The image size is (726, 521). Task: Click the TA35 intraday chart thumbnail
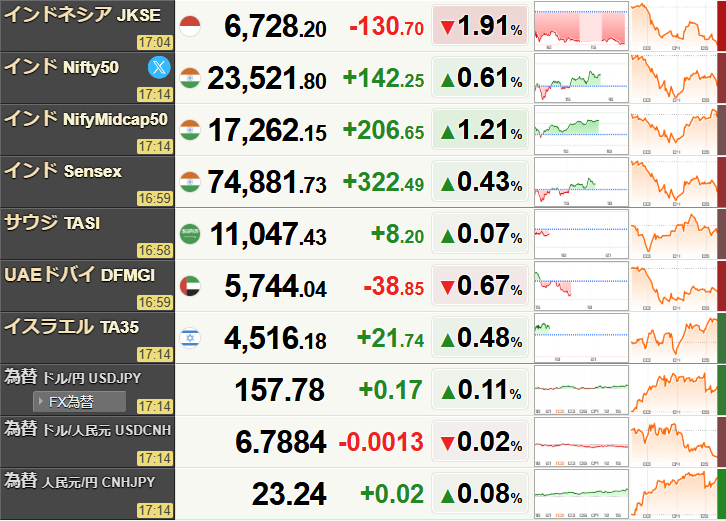pyautogui.click(x=581, y=338)
